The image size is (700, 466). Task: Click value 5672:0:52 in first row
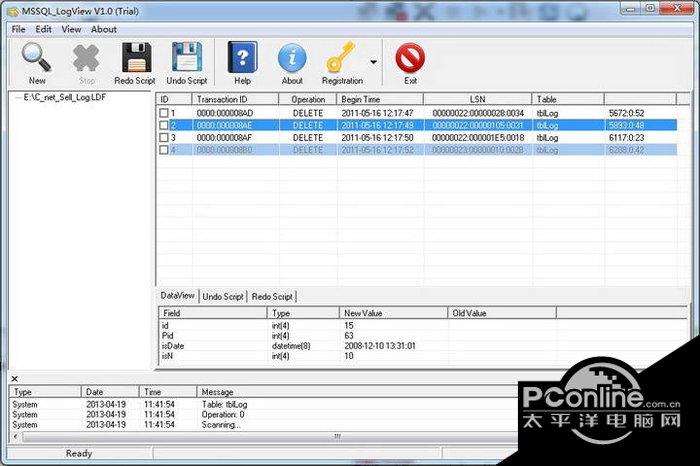(626, 113)
